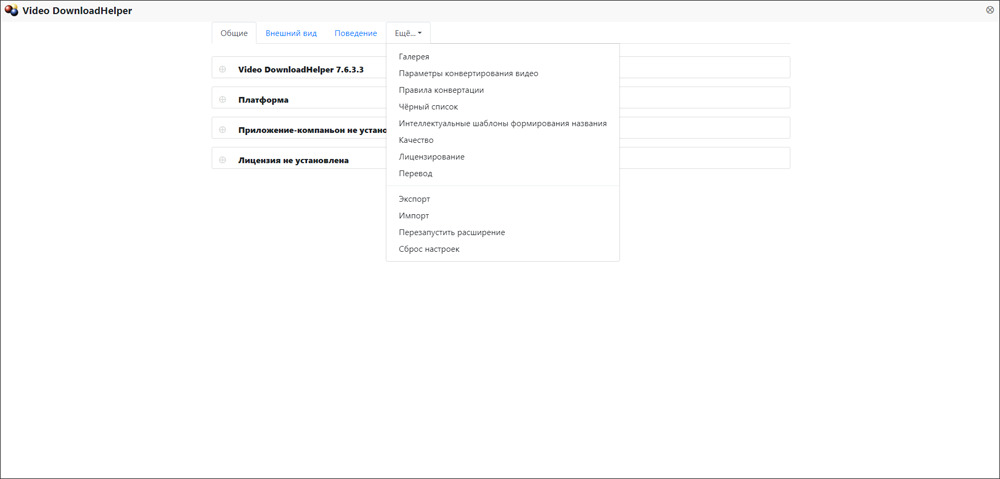1000x479 pixels.
Task: Click the Video DownloadHelper 7.6.3.3 heading
Action: 301,69
